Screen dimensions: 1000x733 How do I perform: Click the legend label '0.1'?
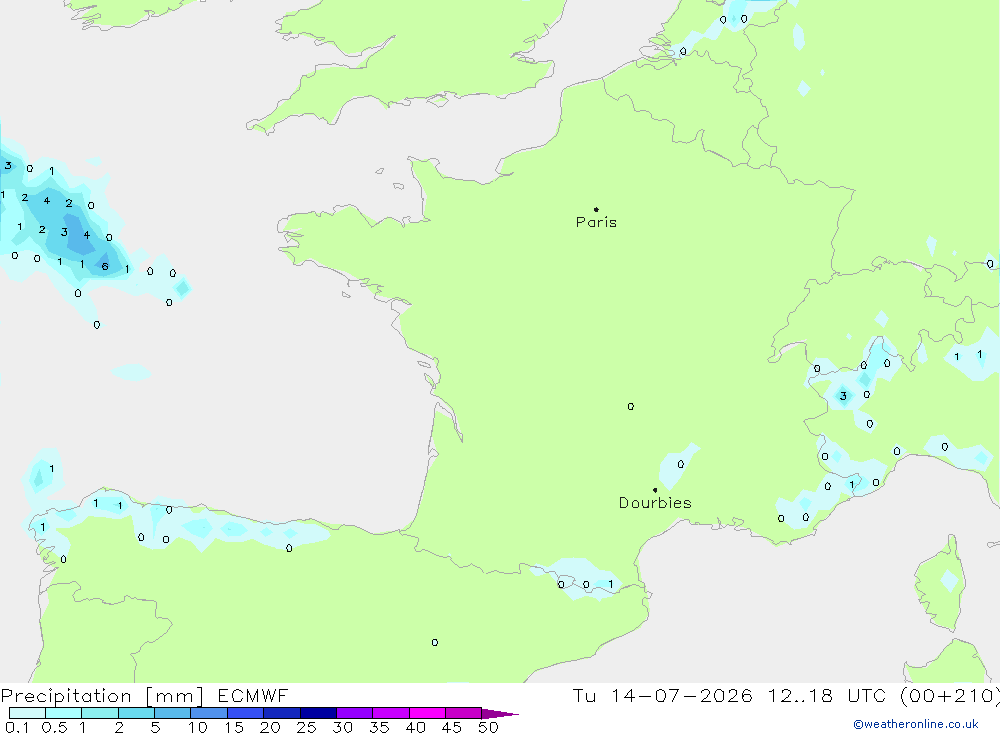click(17, 727)
